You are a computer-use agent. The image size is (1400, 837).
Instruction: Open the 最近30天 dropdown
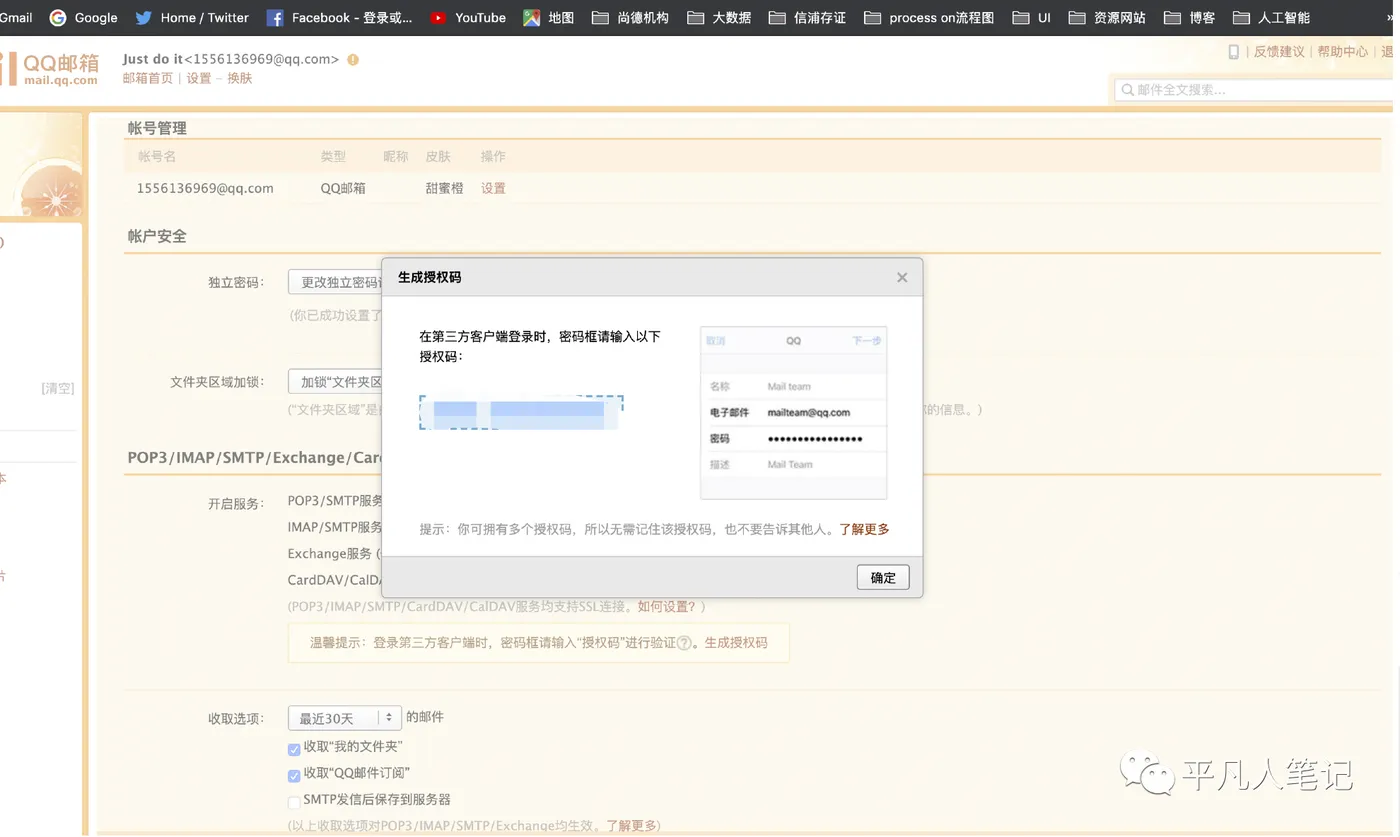pyautogui.click(x=345, y=718)
